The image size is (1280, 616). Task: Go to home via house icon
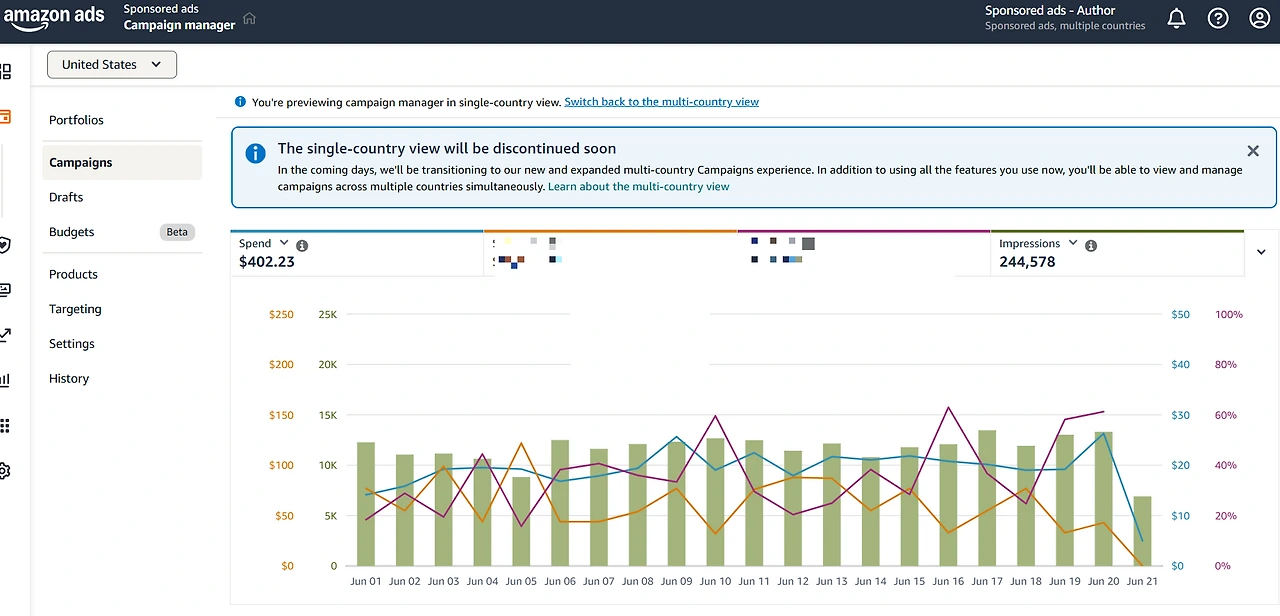(250, 18)
